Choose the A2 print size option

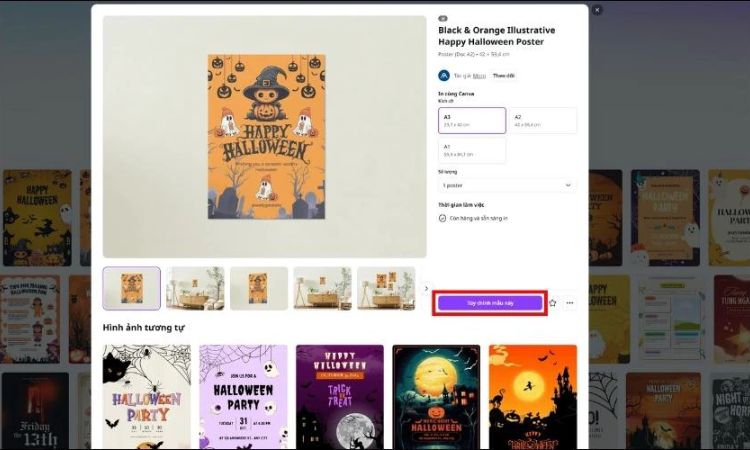tap(543, 120)
